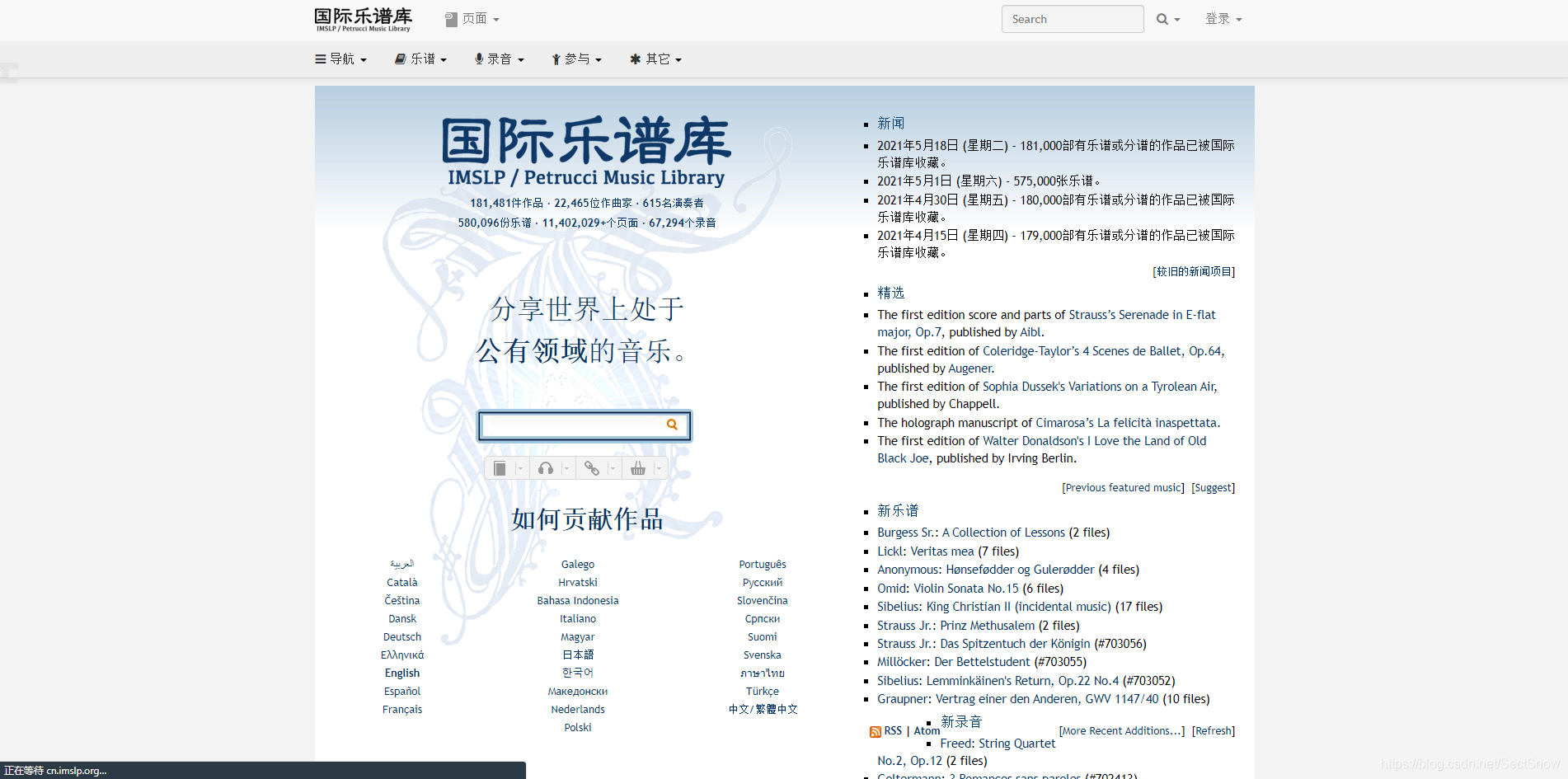The height and width of the screenshot is (779, 1568).
Task: Open Cimarosa's La felicità inaspettata link
Action: click(x=1126, y=423)
